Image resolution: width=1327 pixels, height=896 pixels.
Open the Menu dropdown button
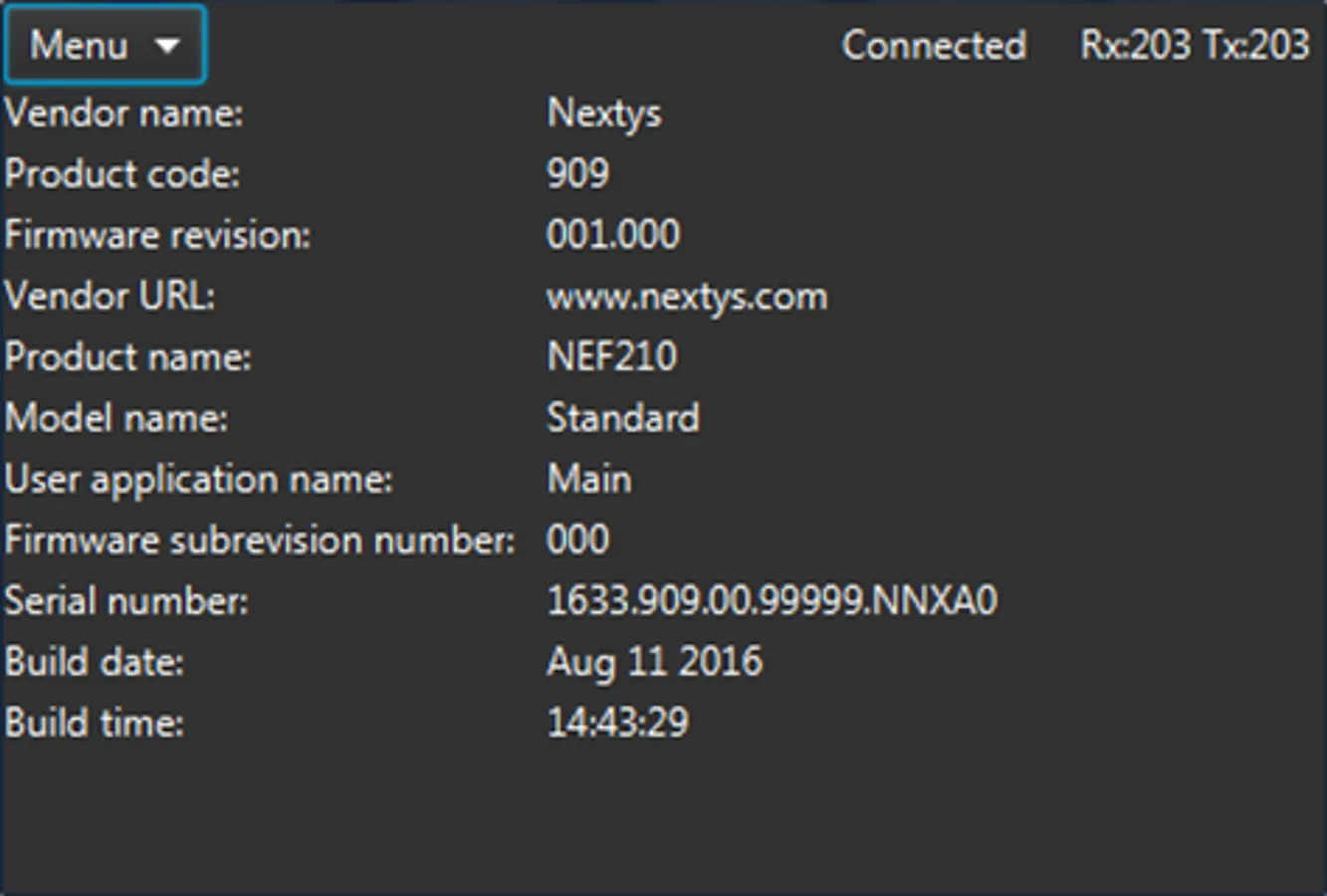105,45
